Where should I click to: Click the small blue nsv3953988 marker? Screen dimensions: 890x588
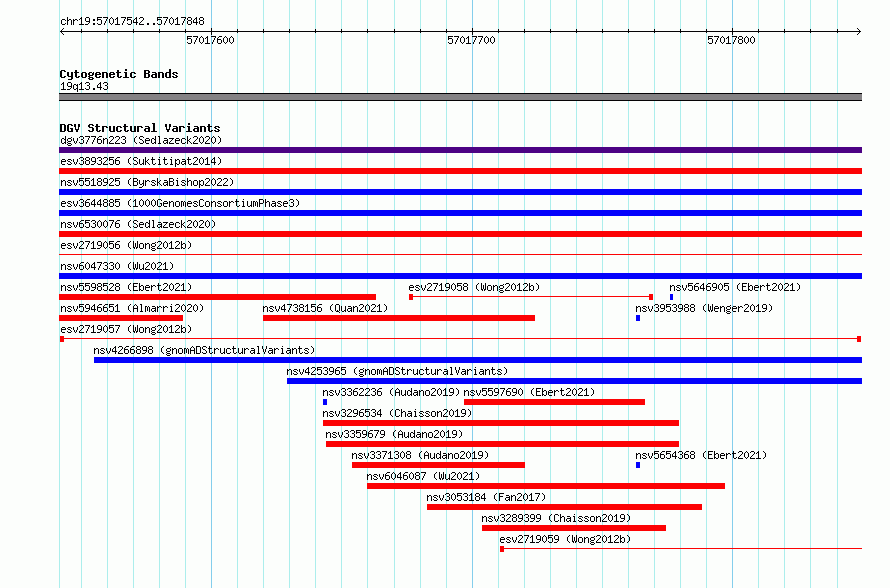638,318
